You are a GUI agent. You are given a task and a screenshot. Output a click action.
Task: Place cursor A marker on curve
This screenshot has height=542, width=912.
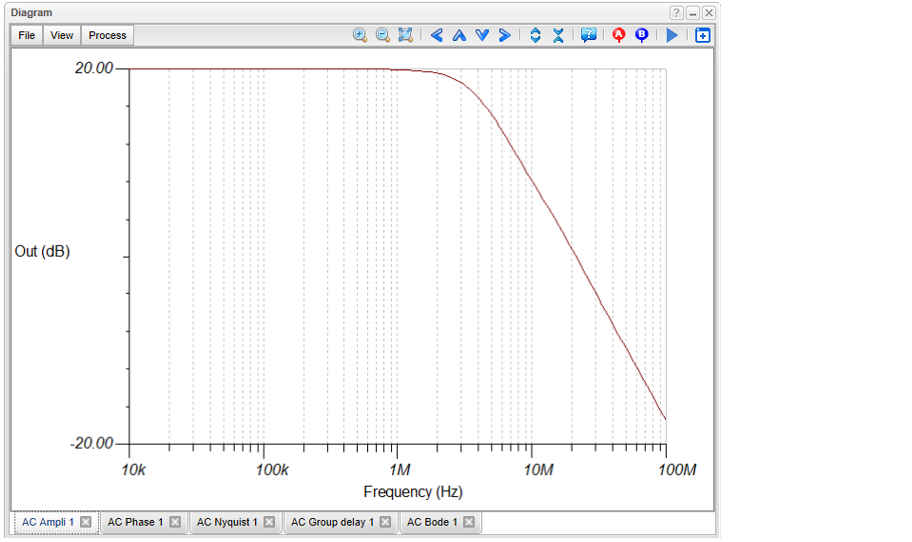click(619, 35)
